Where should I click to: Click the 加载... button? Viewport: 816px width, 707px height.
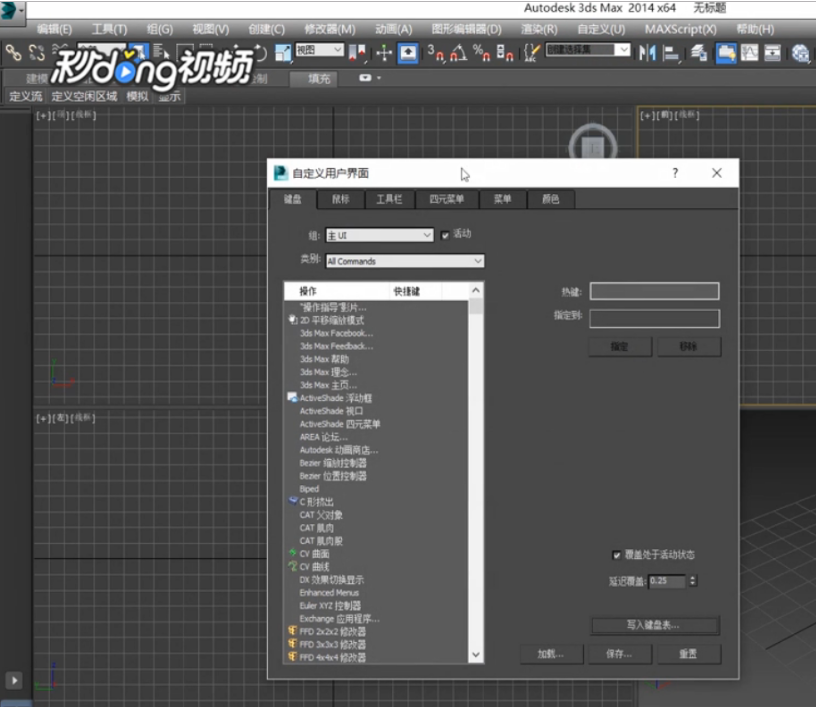click(551, 654)
